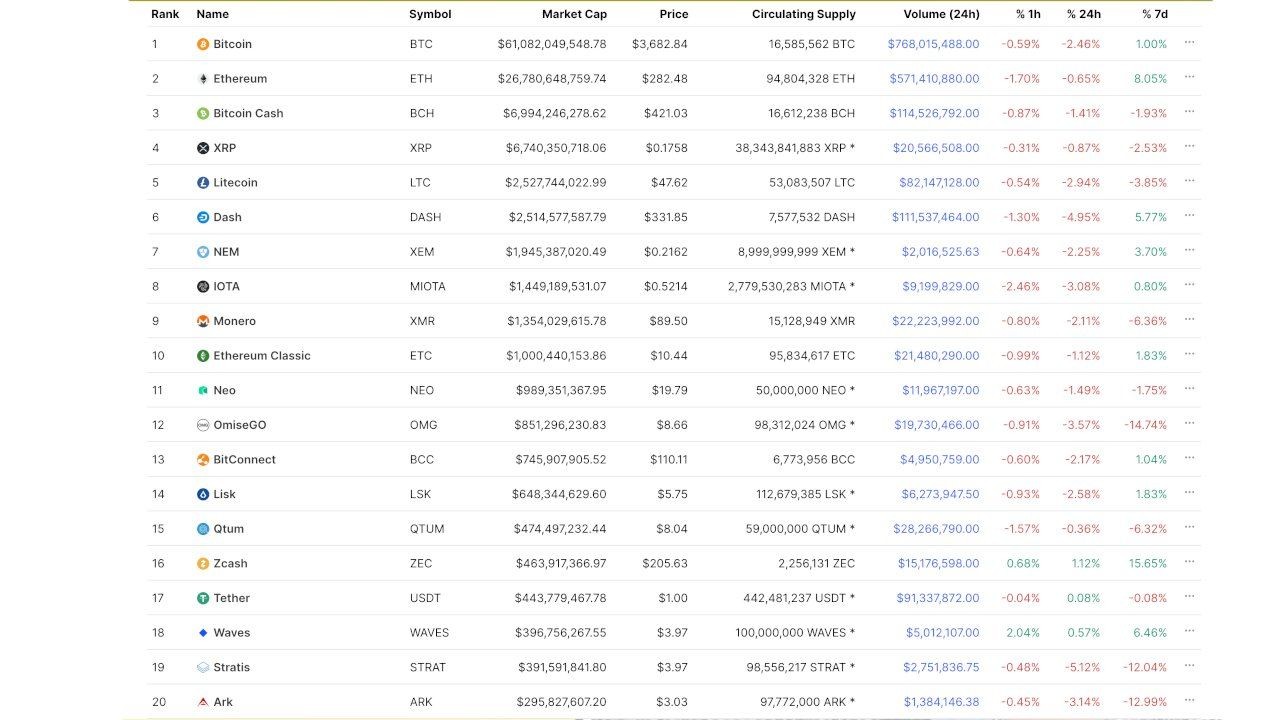Click the Dash logo icon
The image size is (1280, 720).
tap(203, 217)
